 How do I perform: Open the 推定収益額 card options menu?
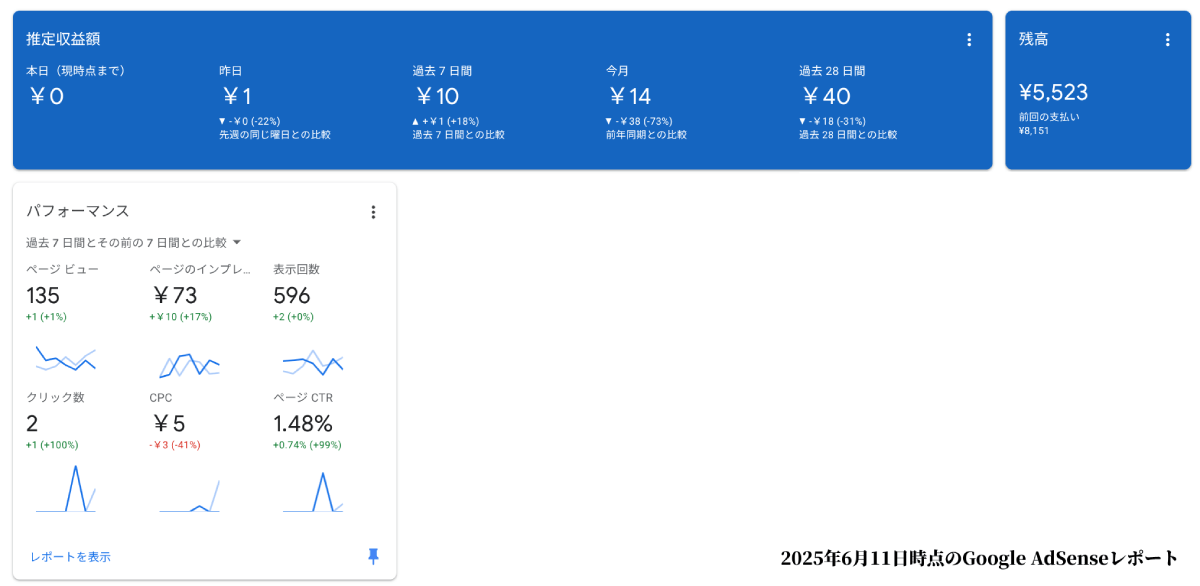(x=968, y=40)
